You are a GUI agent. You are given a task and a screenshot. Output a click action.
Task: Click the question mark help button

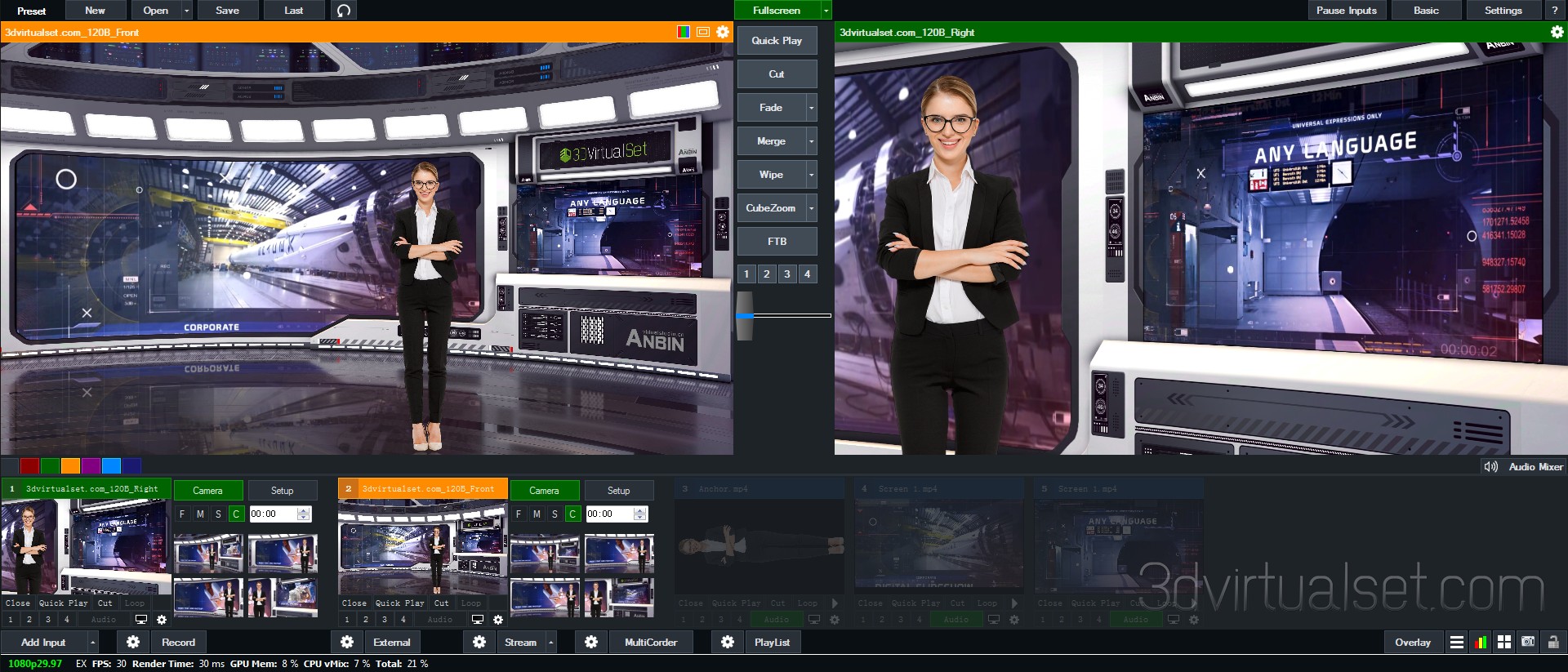[x=1555, y=11]
